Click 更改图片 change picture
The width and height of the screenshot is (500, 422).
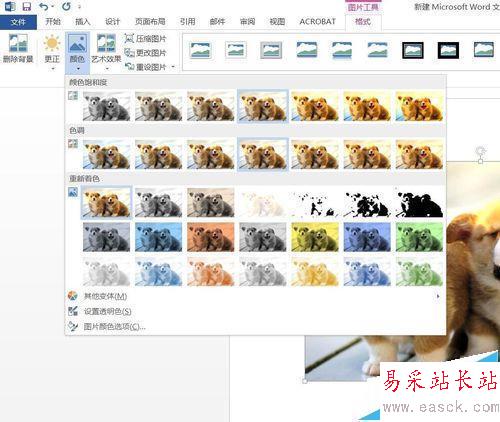tap(145, 53)
